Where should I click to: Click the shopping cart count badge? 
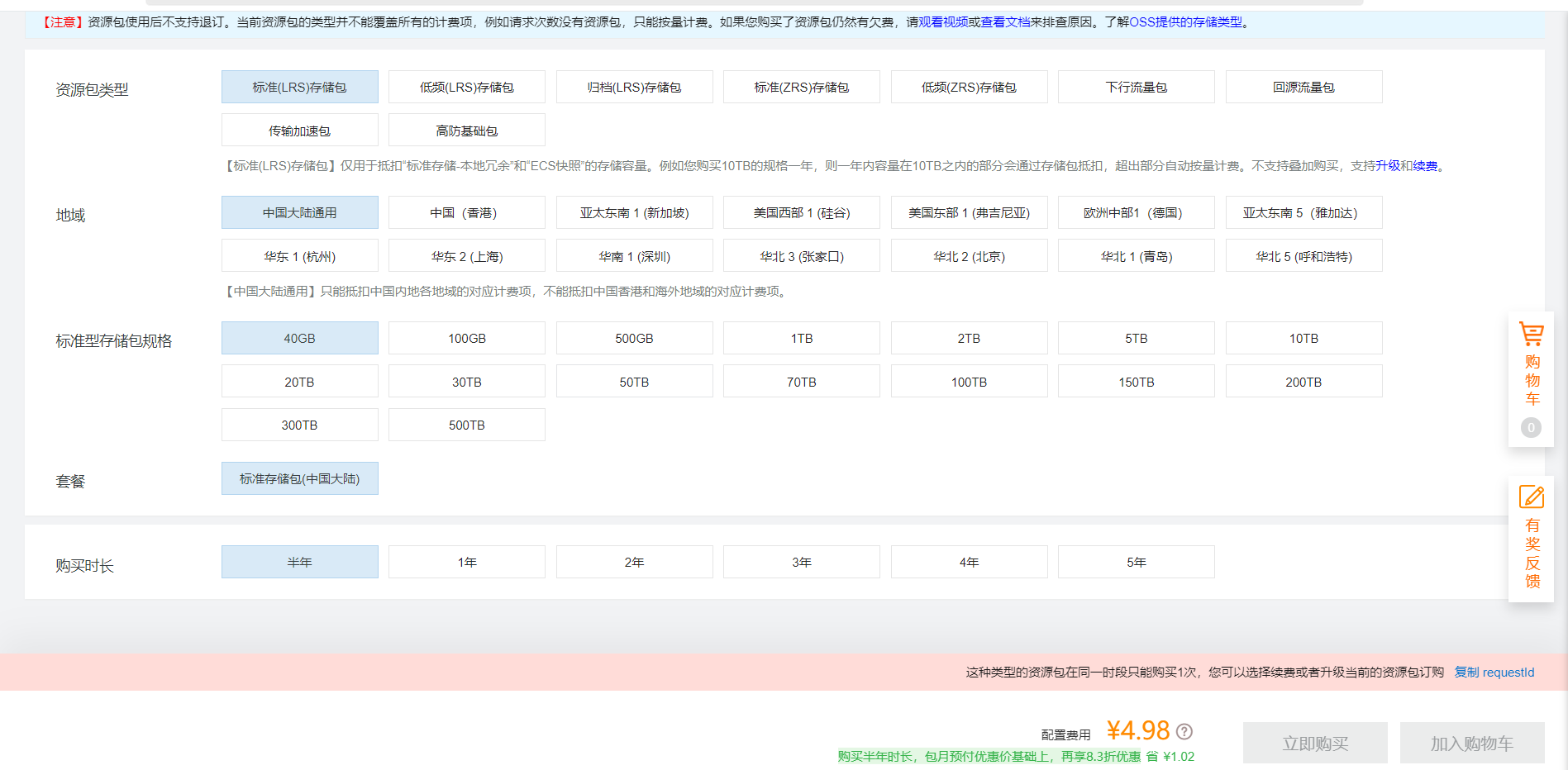tap(1531, 427)
